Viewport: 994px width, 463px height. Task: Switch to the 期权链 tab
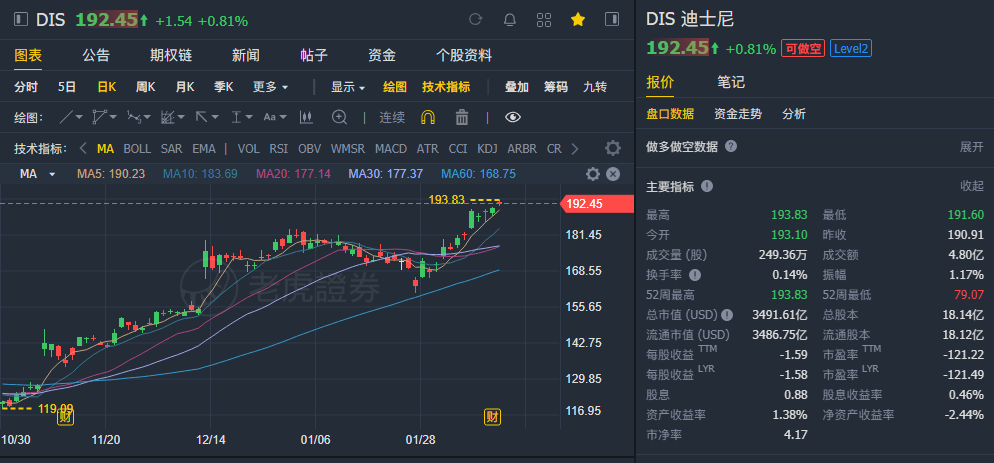171,55
